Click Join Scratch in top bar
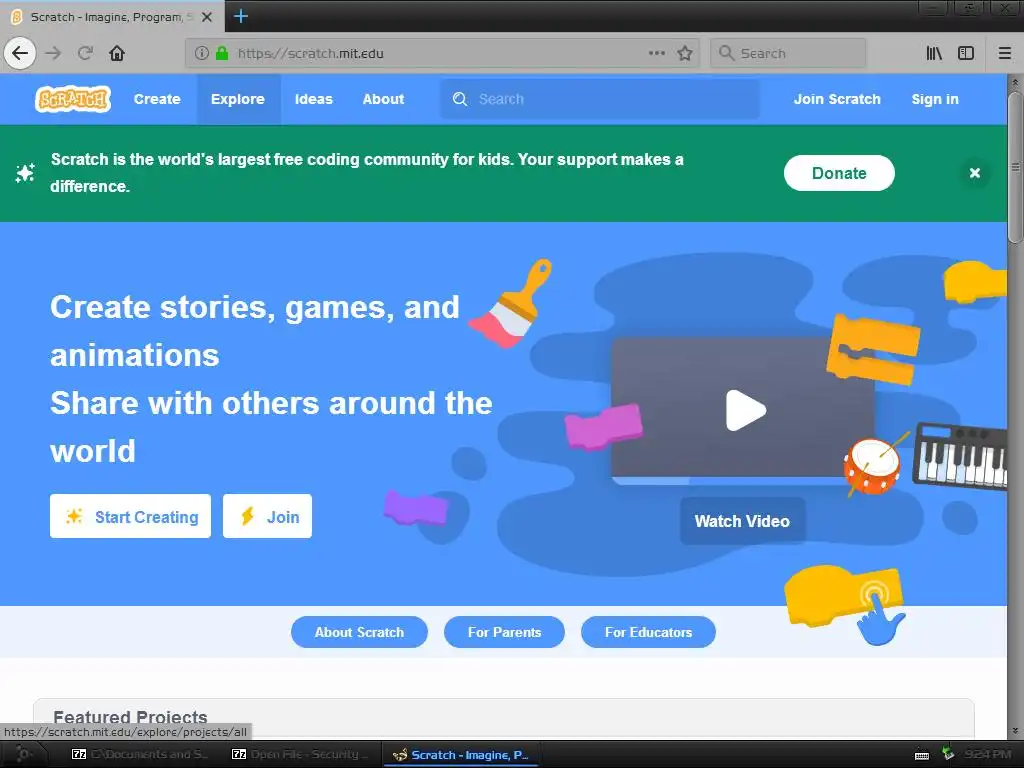The height and width of the screenshot is (768, 1024). click(x=837, y=99)
